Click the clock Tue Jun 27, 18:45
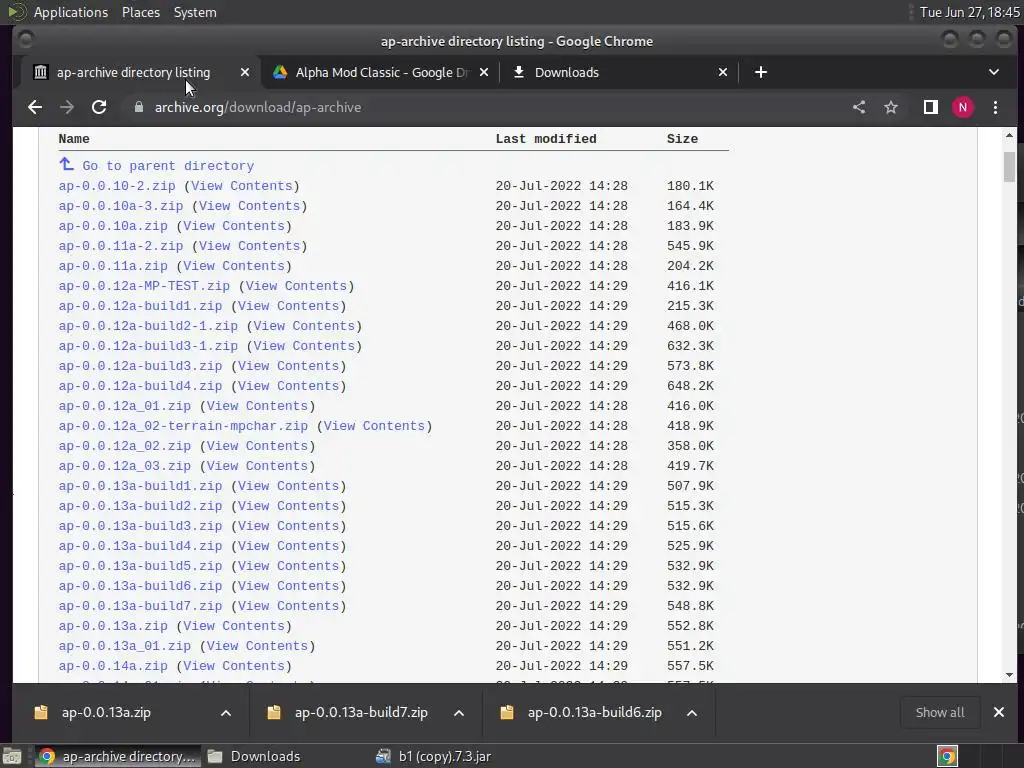This screenshot has width=1024, height=768. pyautogui.click(x=969, y=12)
